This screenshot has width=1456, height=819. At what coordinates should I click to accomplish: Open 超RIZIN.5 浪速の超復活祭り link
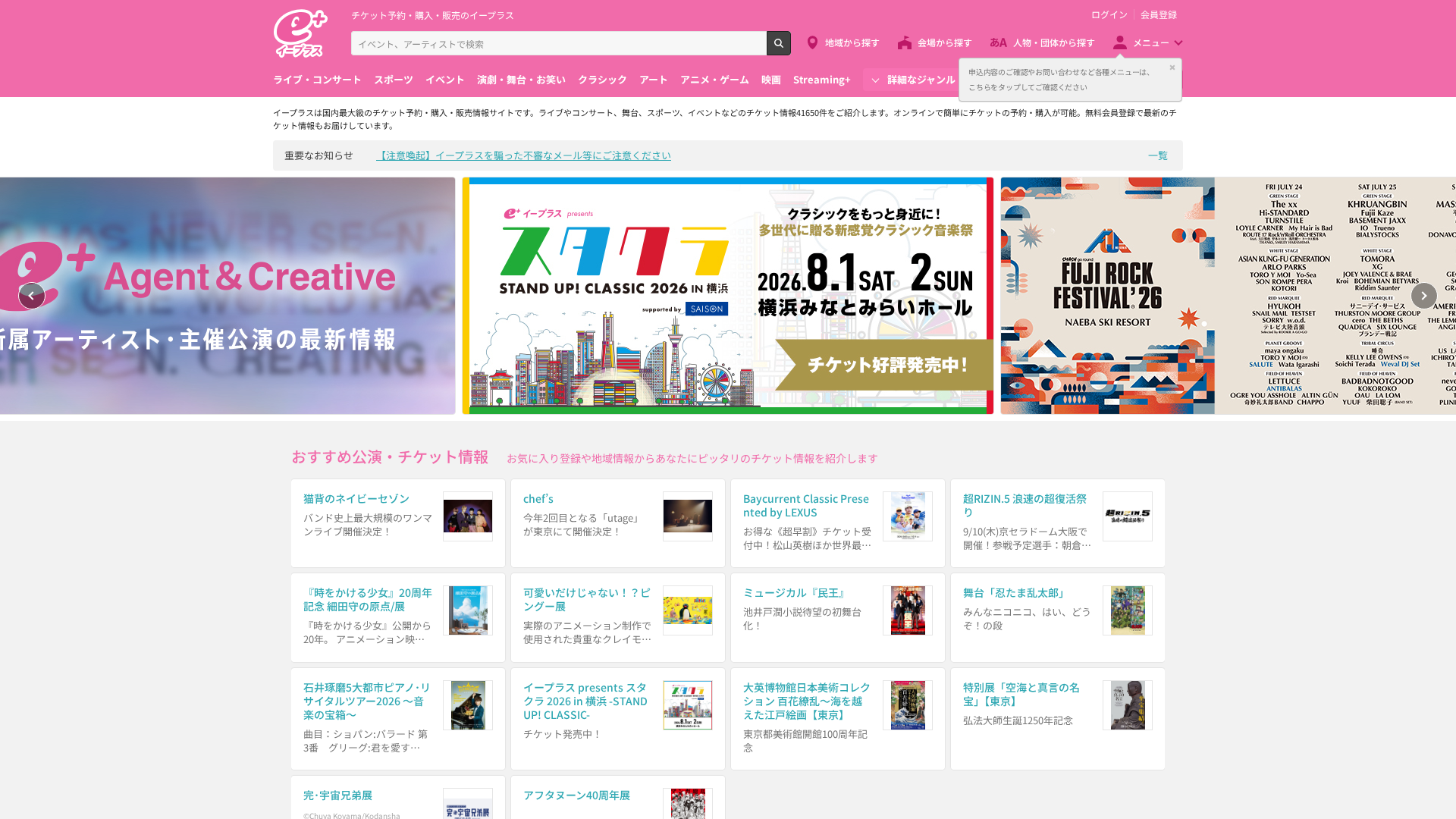point(1025,505)
